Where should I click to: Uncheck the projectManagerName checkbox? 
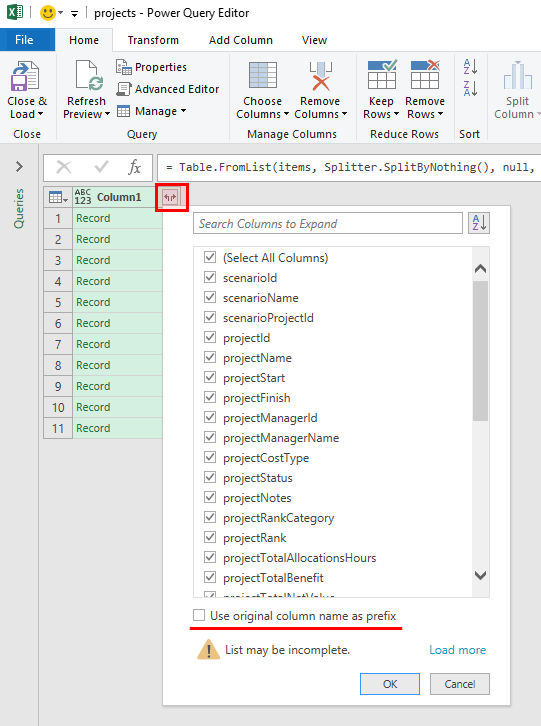pos(210,437)
